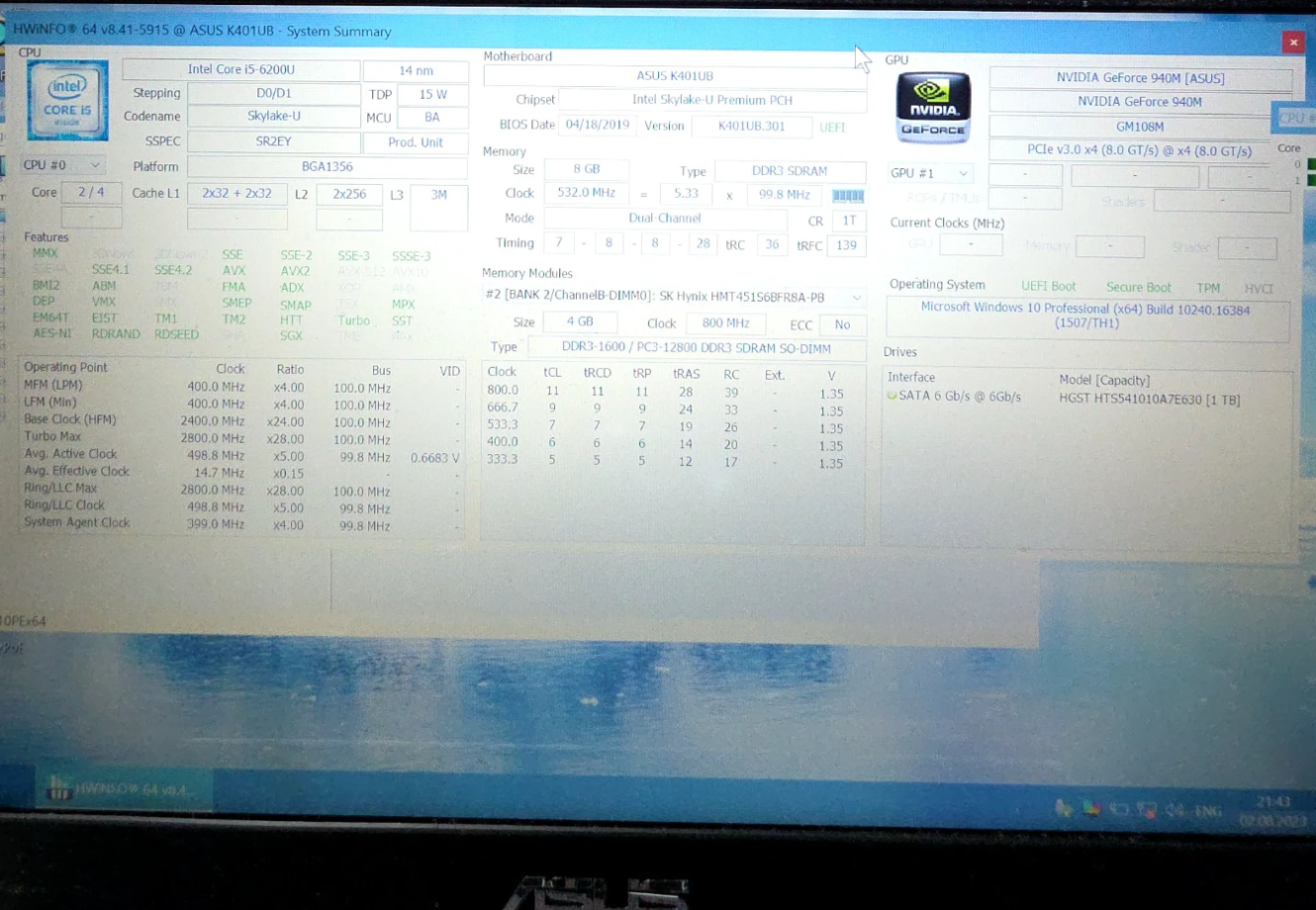This screenshot has height=910, width=1316.
Task: Click the 8 GB memory size field
Action: pyautogui.click(x=586, y=169)
